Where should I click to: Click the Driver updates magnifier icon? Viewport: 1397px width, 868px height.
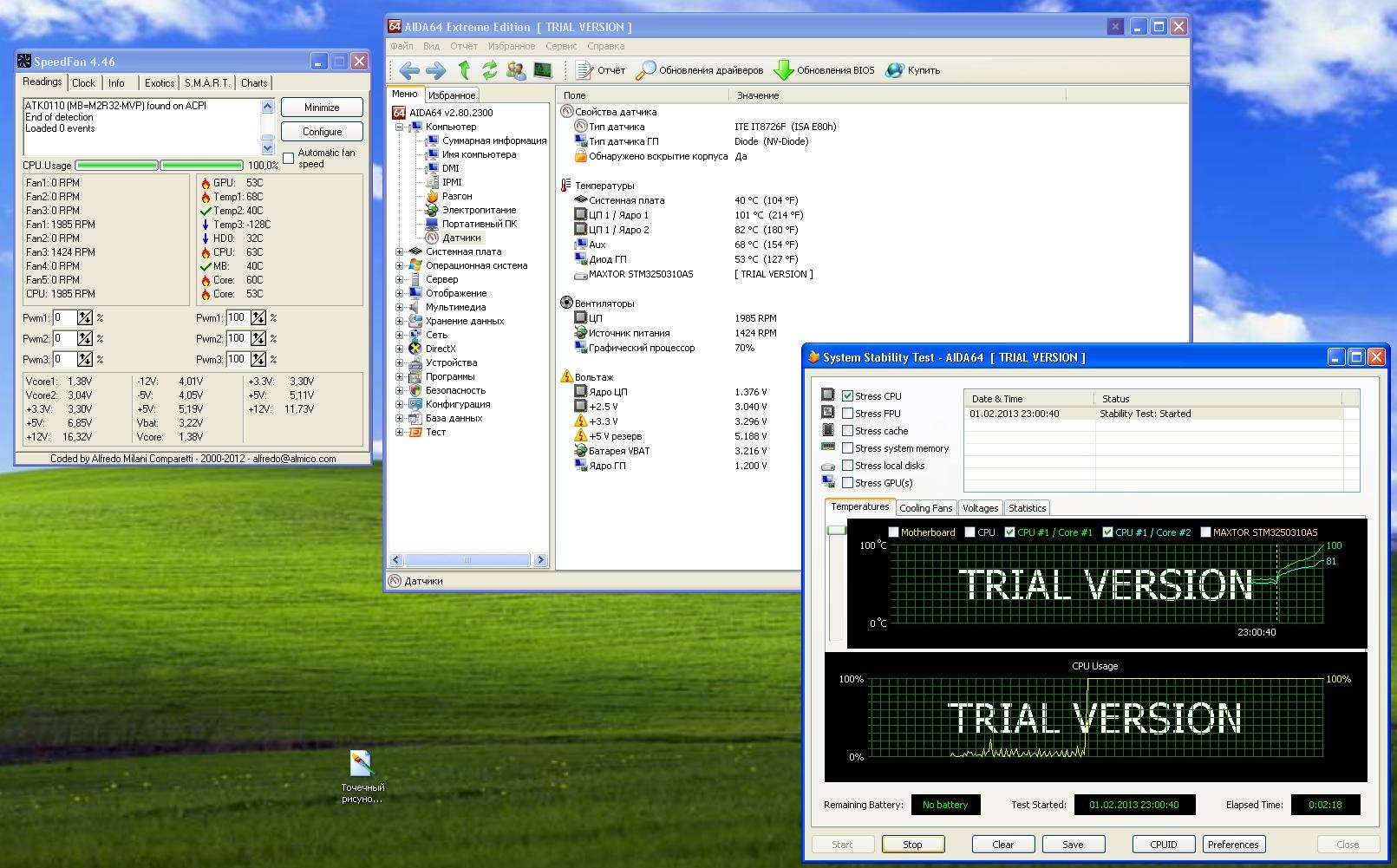(645, 70)
